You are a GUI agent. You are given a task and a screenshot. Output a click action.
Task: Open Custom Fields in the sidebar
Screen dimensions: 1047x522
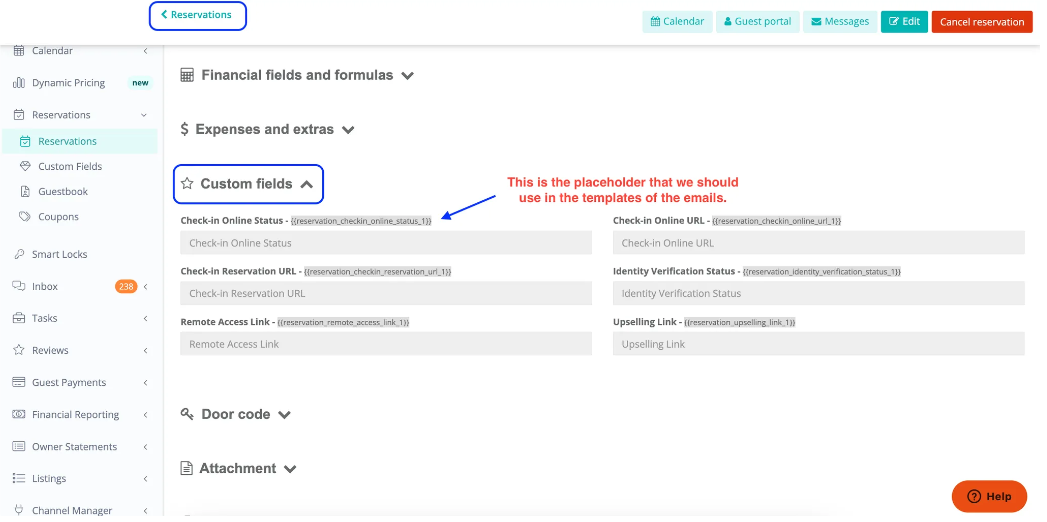pos(70,167)
